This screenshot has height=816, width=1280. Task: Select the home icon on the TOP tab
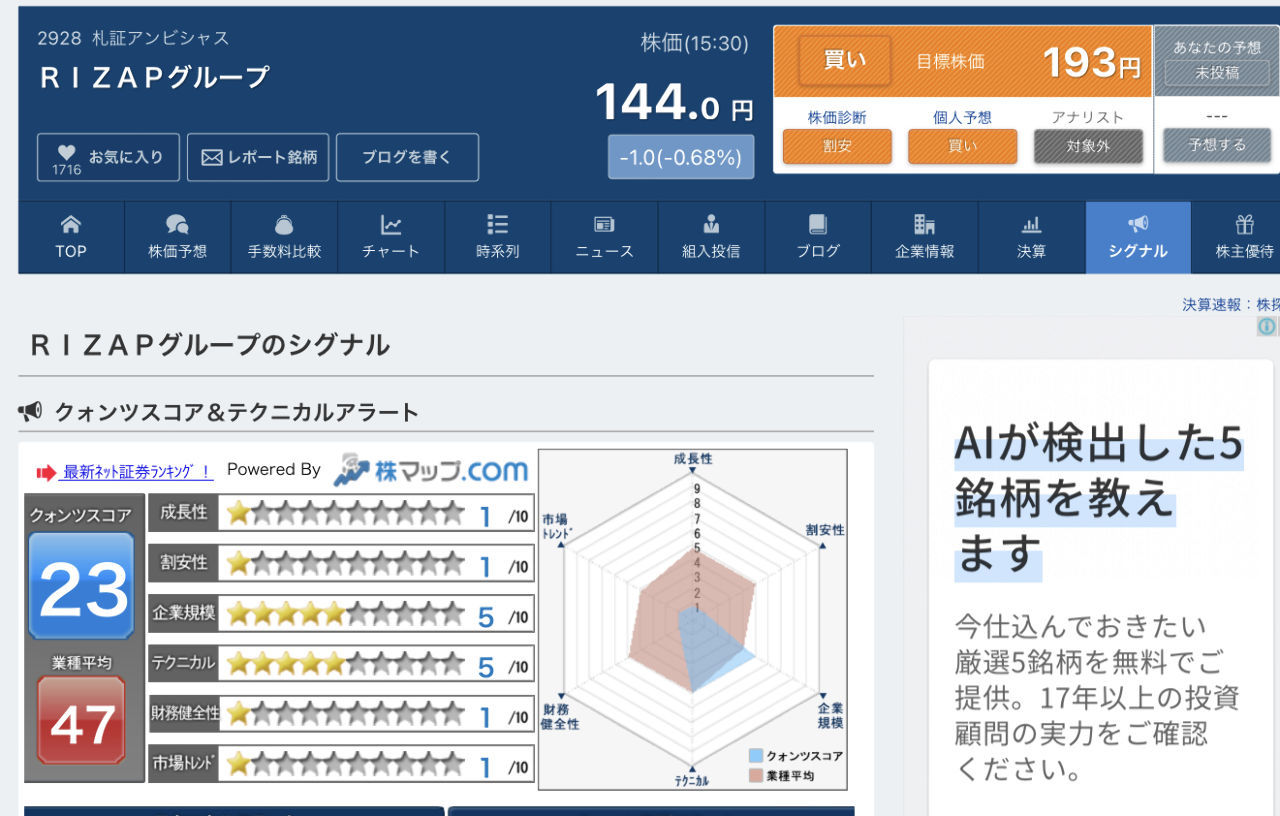[x=69, y=225]
